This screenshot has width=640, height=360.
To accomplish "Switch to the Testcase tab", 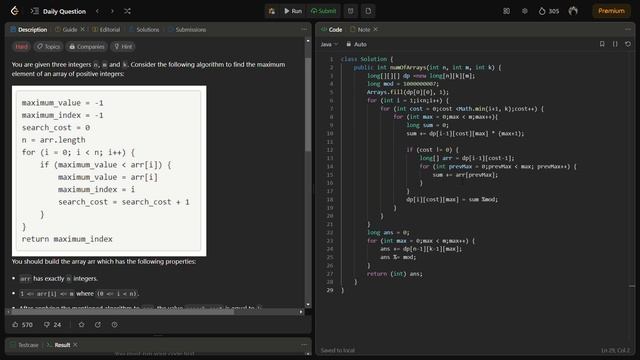I will (x=24, y=345).
